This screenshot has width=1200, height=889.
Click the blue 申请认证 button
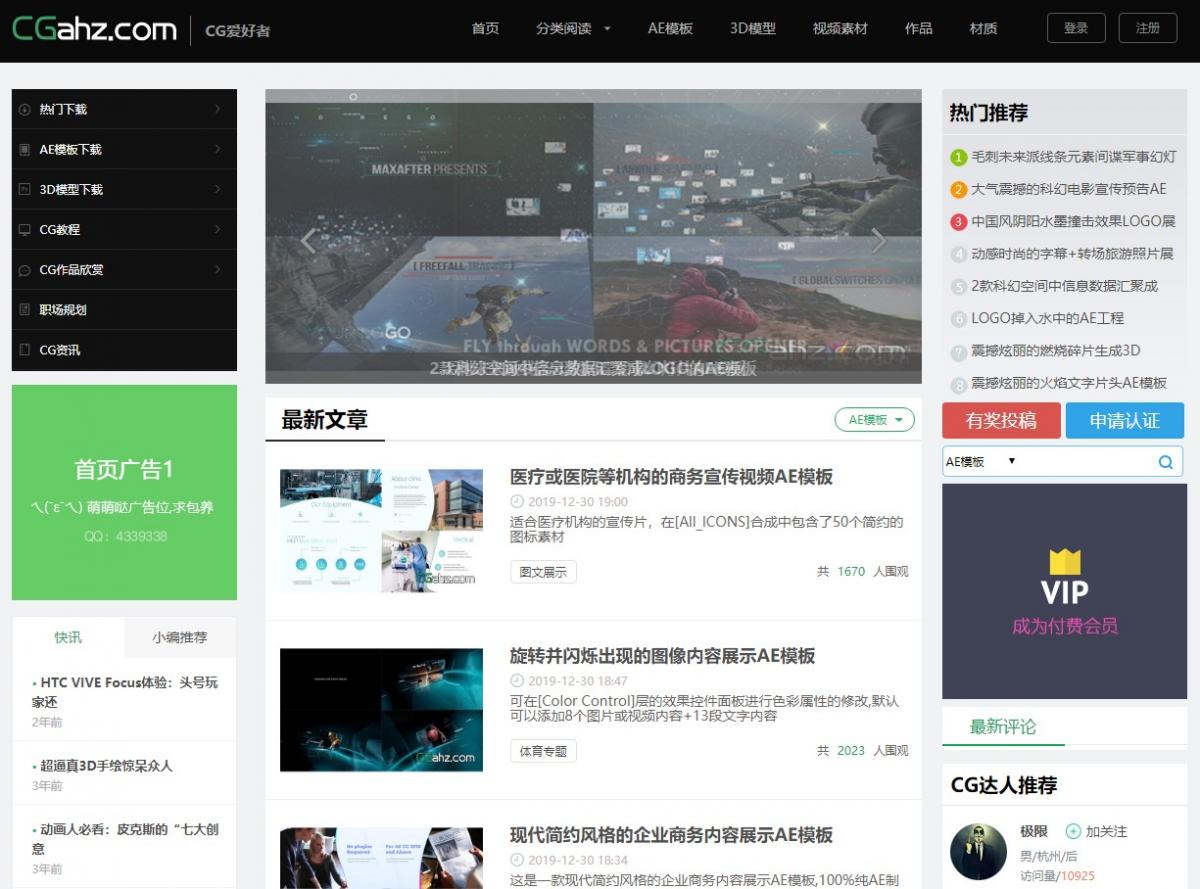pyautogui.click(x=1124, y=421)
